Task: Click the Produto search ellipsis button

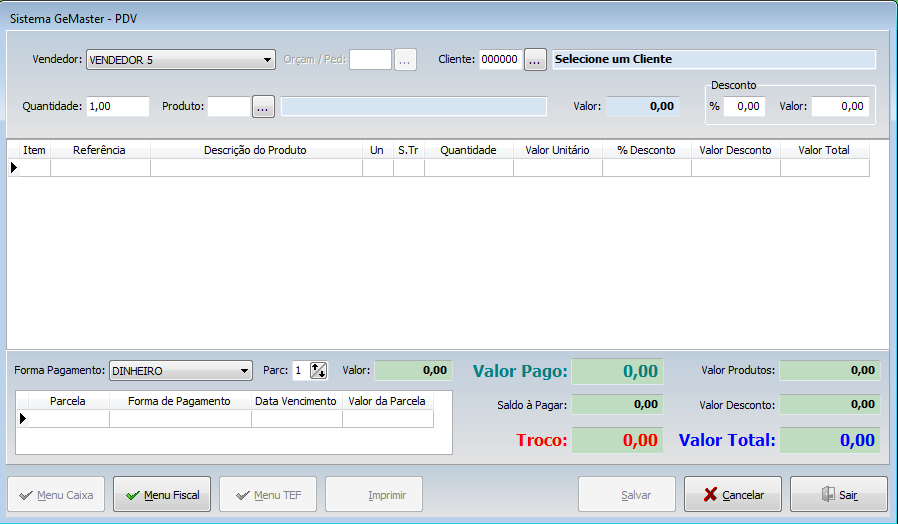Action: (x=263, y=107)
